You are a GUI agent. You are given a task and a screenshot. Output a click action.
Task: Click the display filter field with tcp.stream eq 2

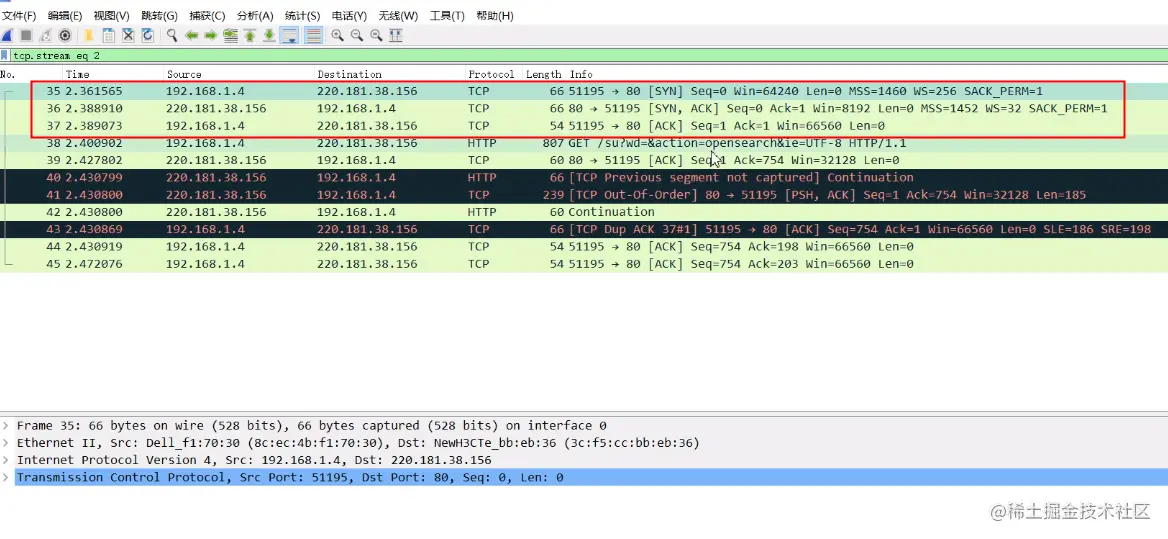(x=588, y=55)
